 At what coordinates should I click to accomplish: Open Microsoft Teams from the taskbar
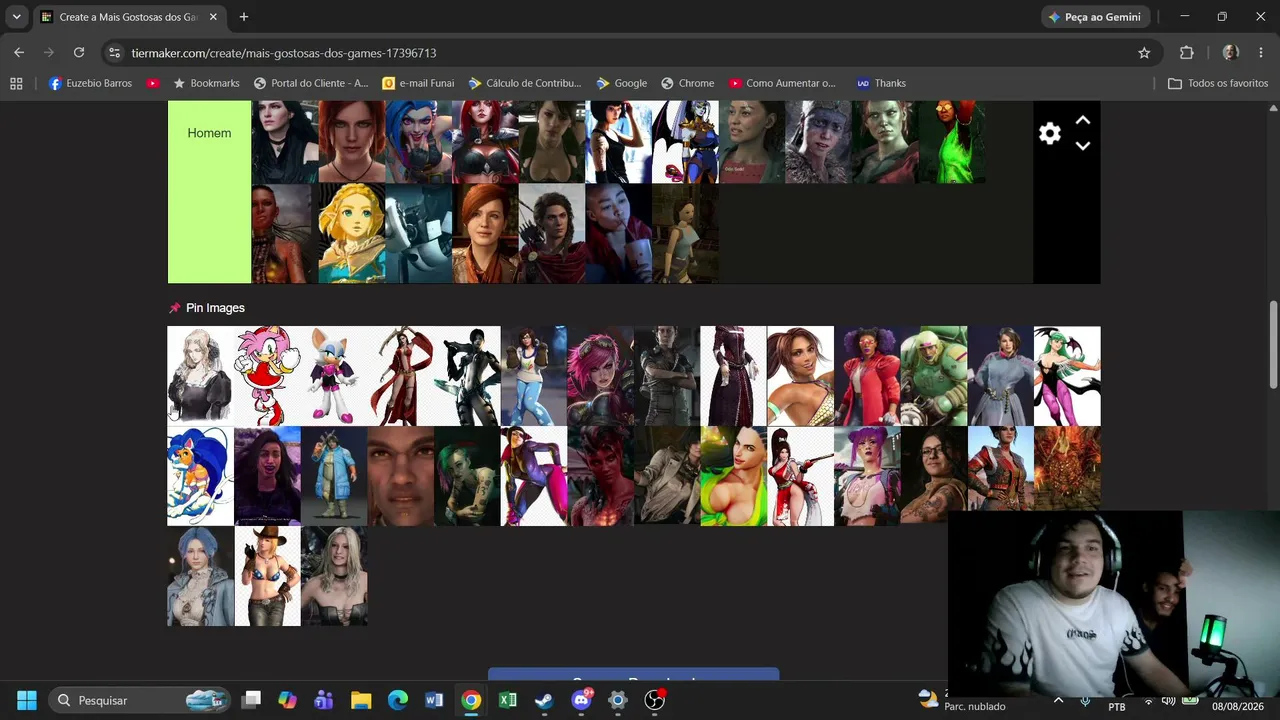[x=324, y=700]
